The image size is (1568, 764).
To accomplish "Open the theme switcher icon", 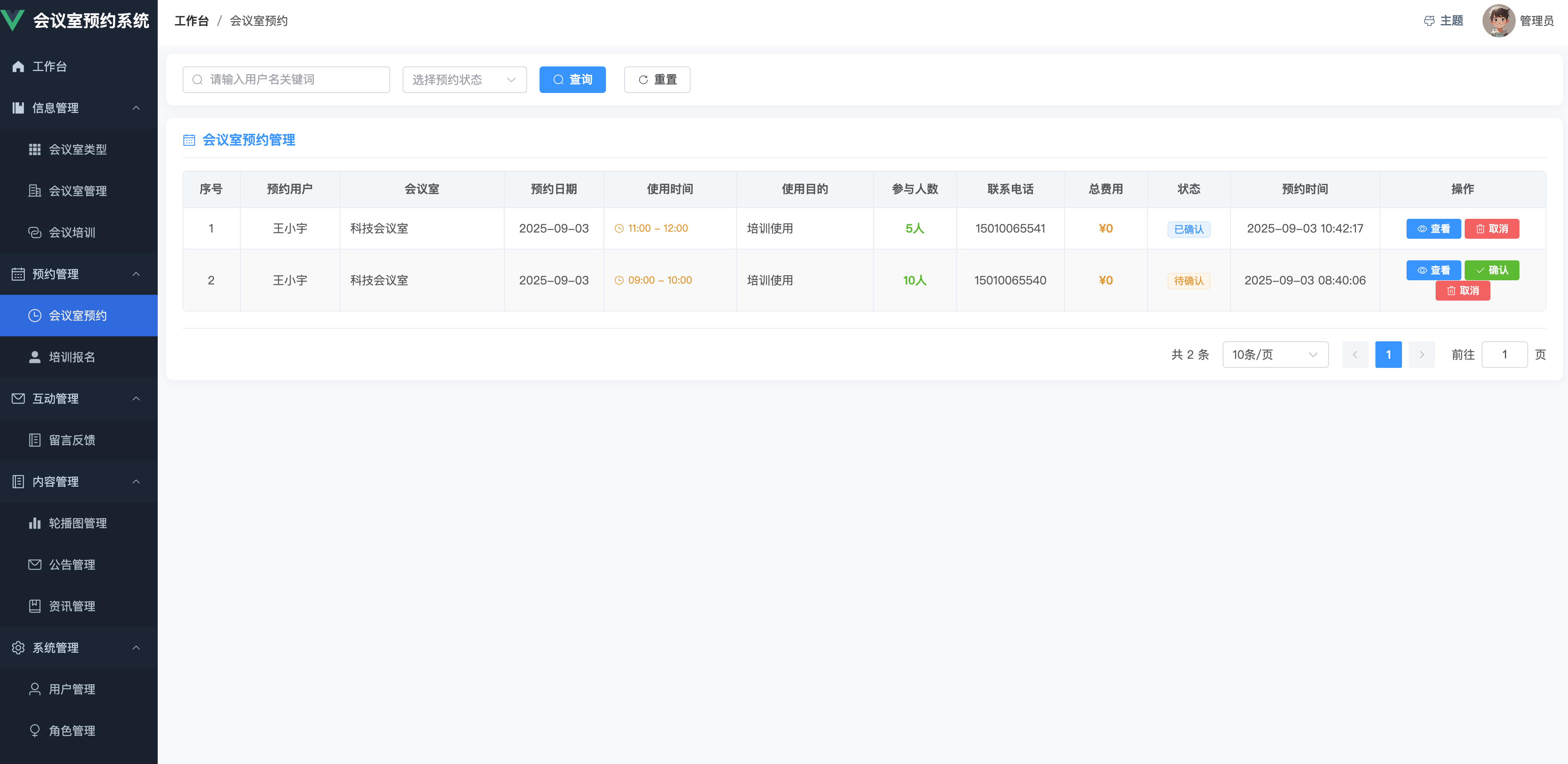I will click(x=1429, y=21).
